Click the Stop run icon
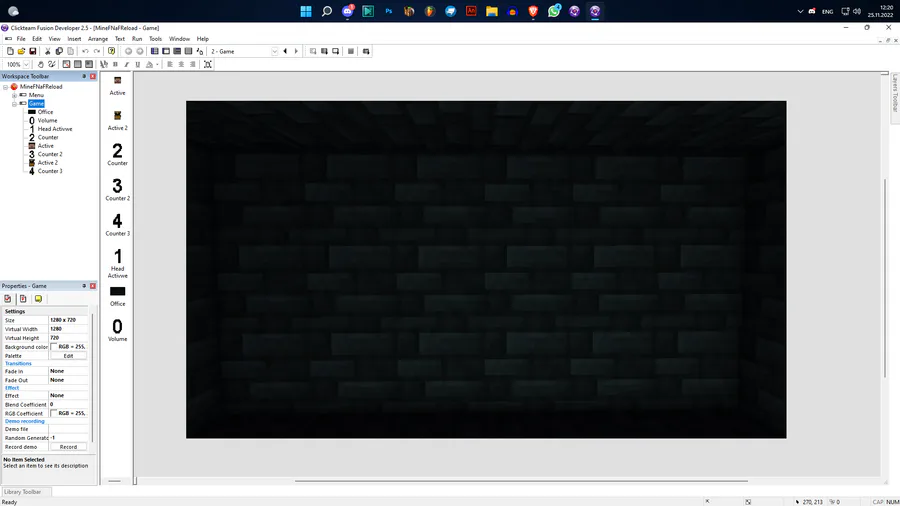The height and width of the screenshot is (506, 900). click(351, 51)
